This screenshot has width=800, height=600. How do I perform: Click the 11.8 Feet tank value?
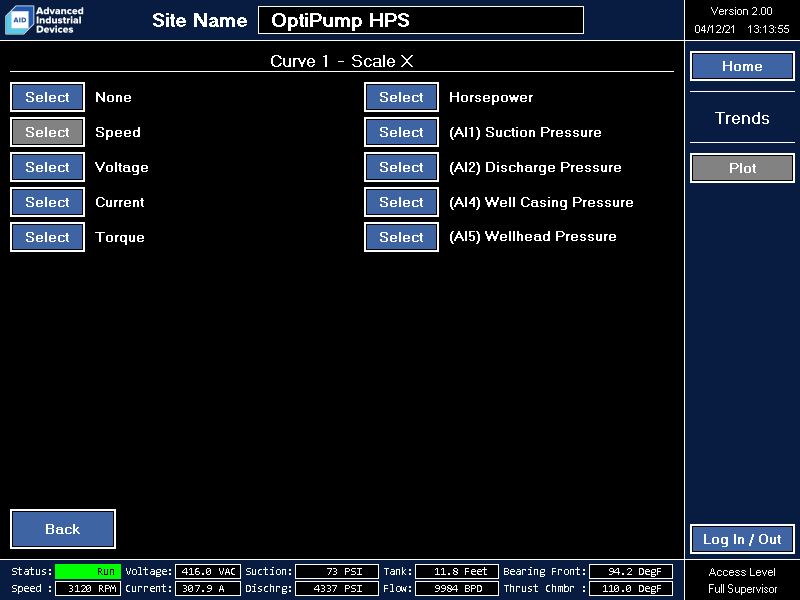pyautogui.click(x=457, y=571)
